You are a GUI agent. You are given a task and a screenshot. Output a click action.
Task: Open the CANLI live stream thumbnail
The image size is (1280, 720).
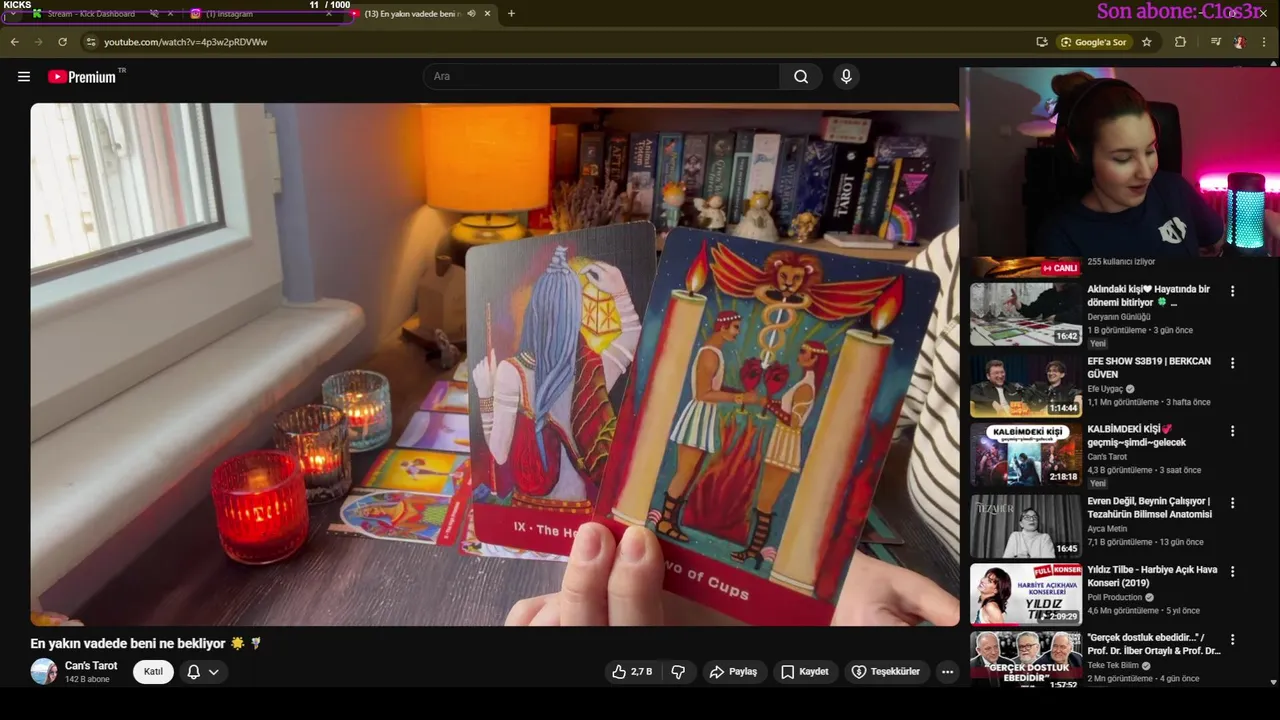(x=1026, y=268)
